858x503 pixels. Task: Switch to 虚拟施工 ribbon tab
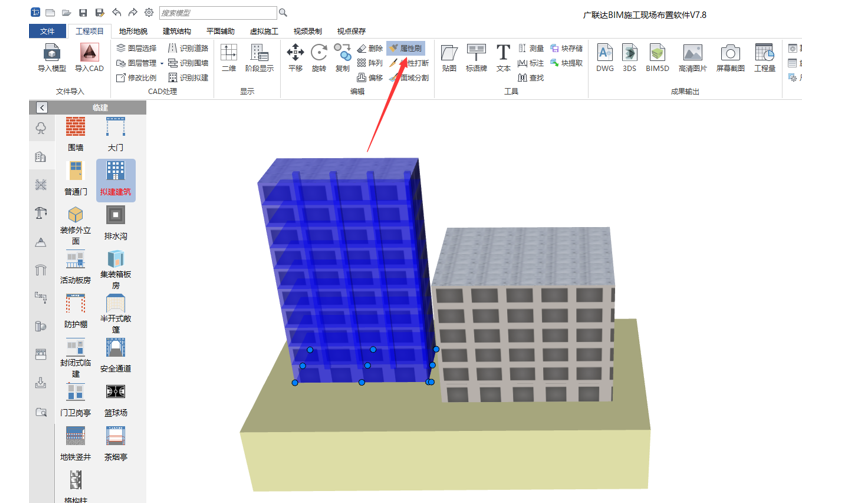pos(264,31)
